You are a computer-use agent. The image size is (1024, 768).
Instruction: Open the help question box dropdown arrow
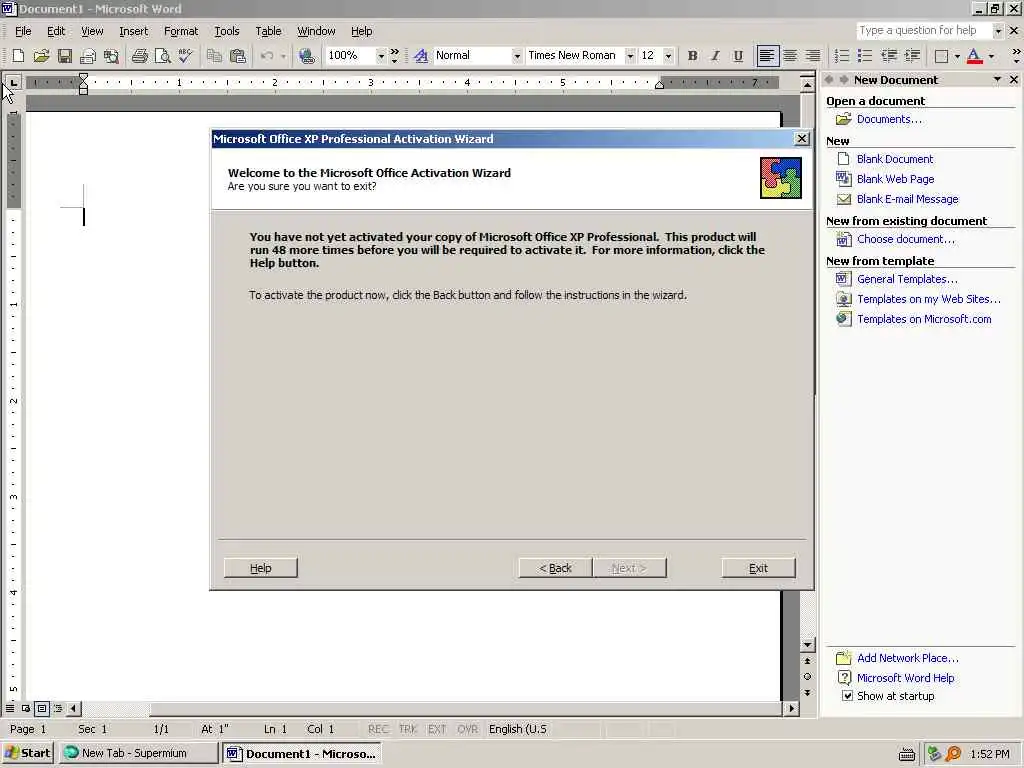(998, 31)
